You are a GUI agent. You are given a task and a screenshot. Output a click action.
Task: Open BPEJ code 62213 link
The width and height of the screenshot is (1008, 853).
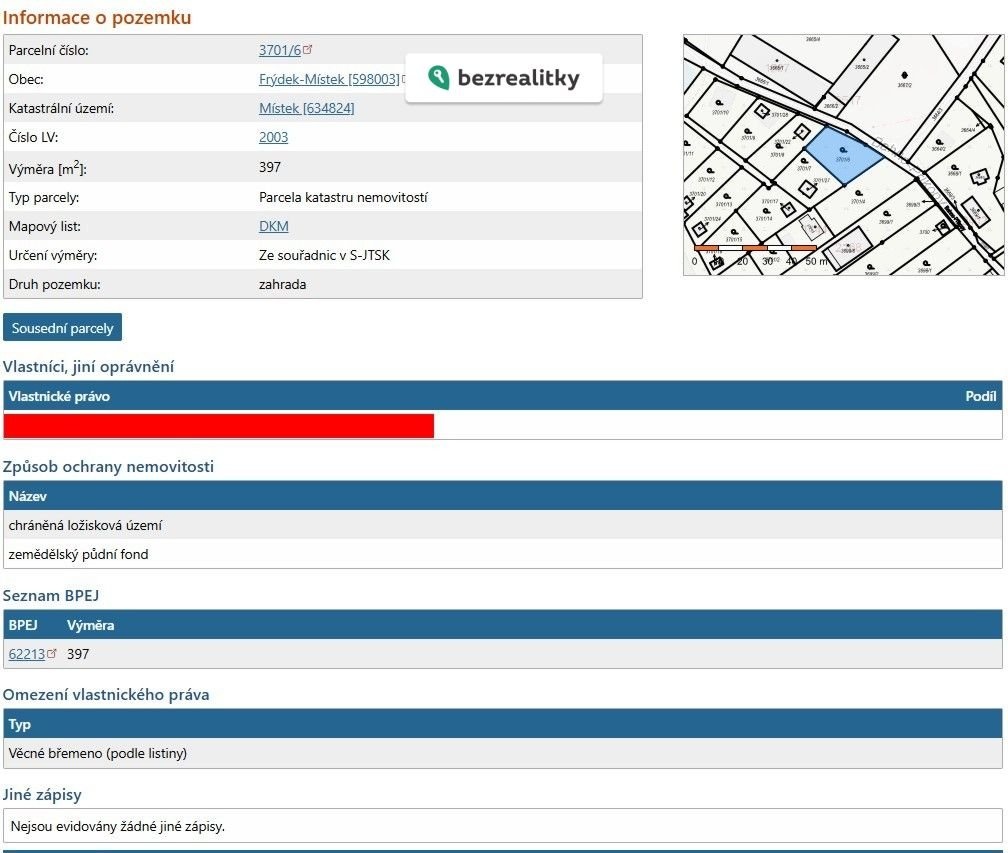tap(27, 654)
